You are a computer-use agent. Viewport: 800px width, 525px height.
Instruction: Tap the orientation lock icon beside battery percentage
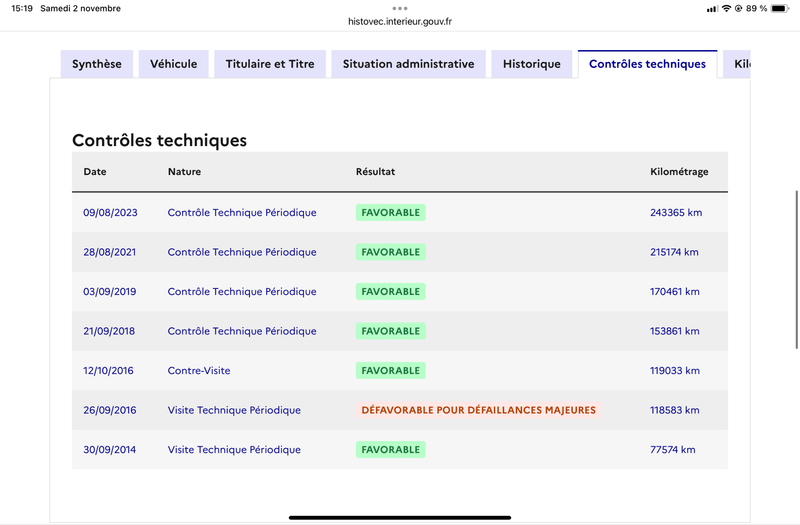point(738,8)
